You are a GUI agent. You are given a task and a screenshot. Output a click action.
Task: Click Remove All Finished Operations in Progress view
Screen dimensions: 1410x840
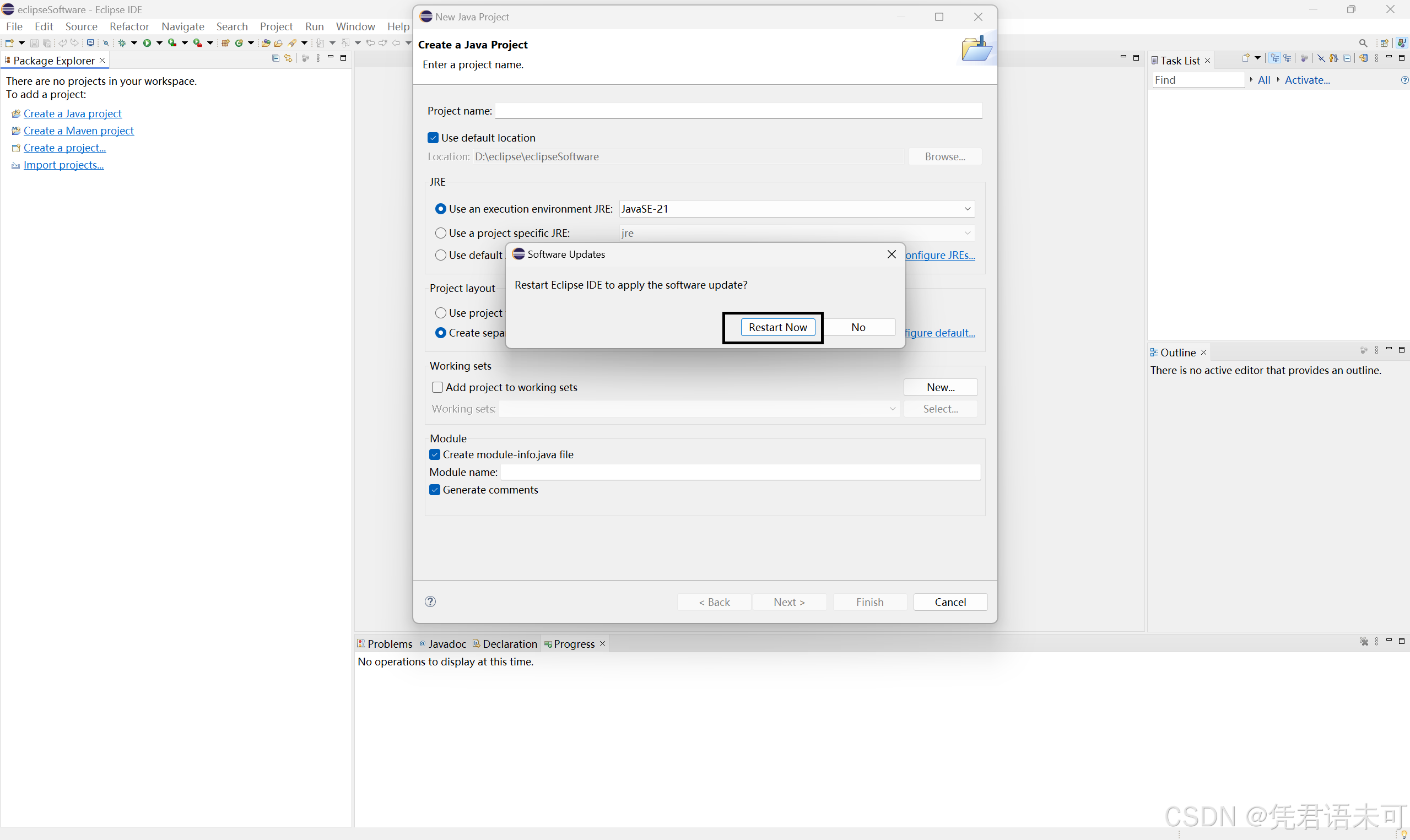(x=1364, y=641)
